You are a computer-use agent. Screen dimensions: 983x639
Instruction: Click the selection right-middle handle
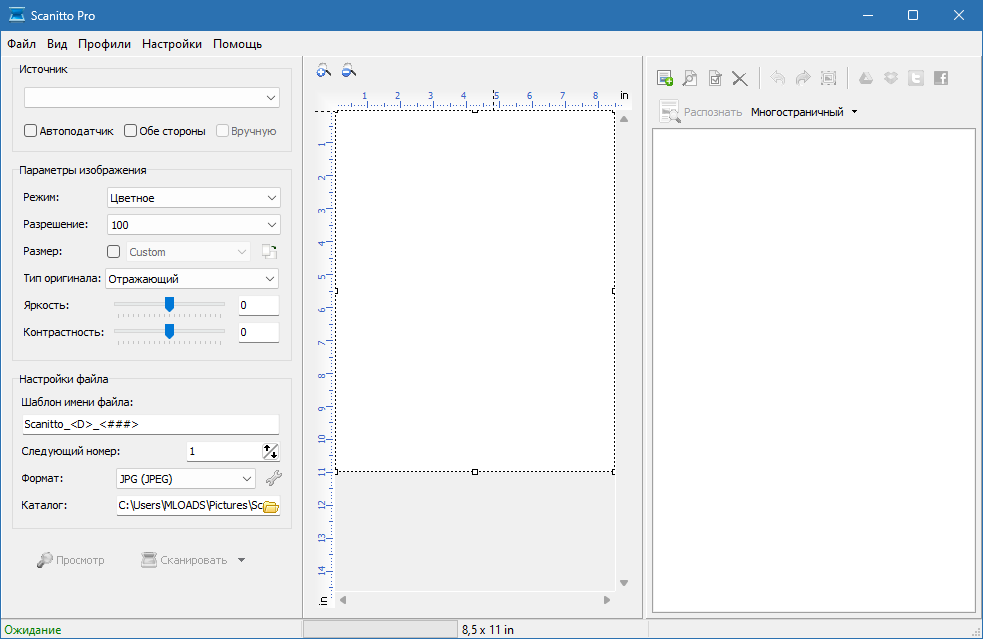[x=614, y=291]
